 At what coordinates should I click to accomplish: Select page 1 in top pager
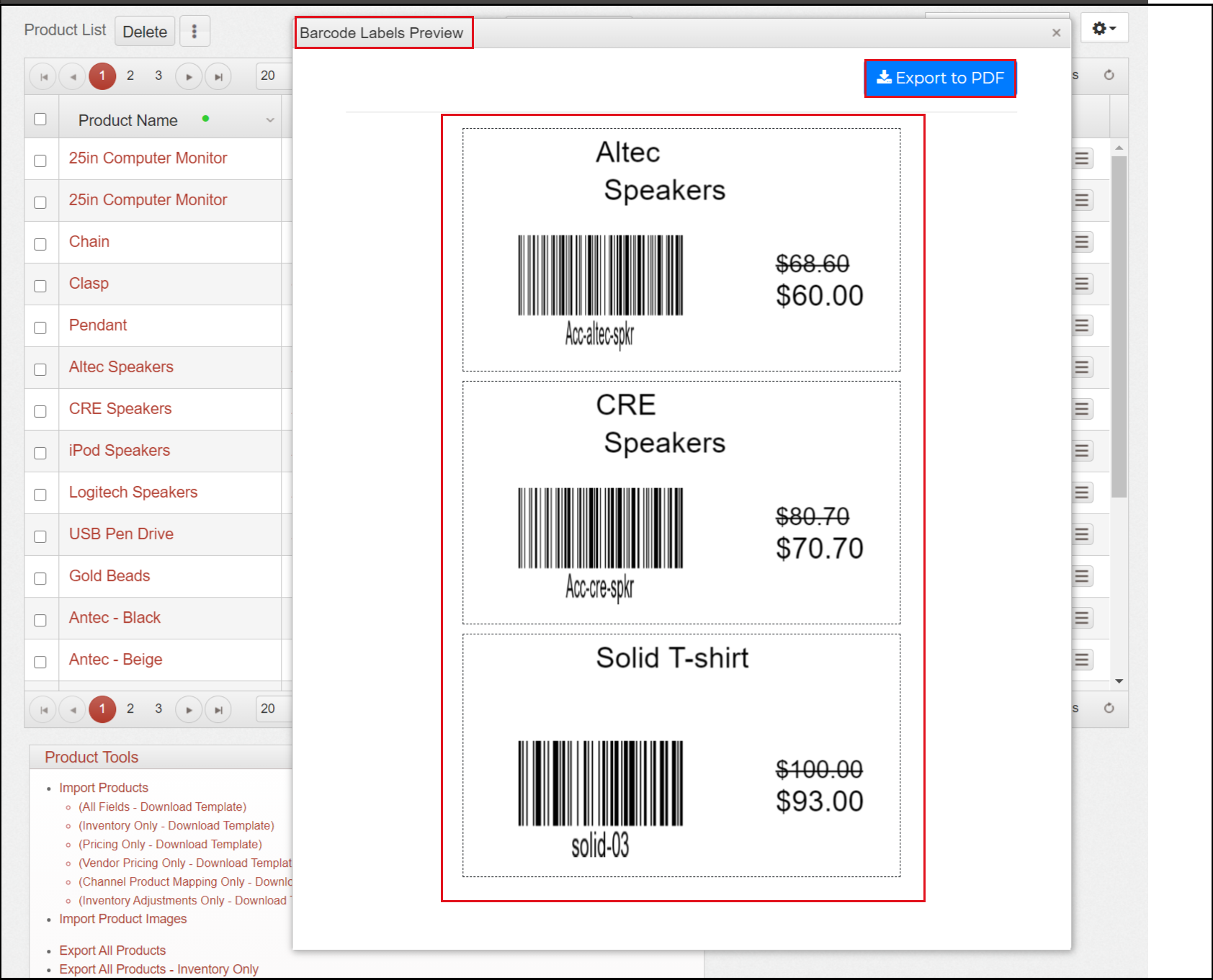click(102, 76)
